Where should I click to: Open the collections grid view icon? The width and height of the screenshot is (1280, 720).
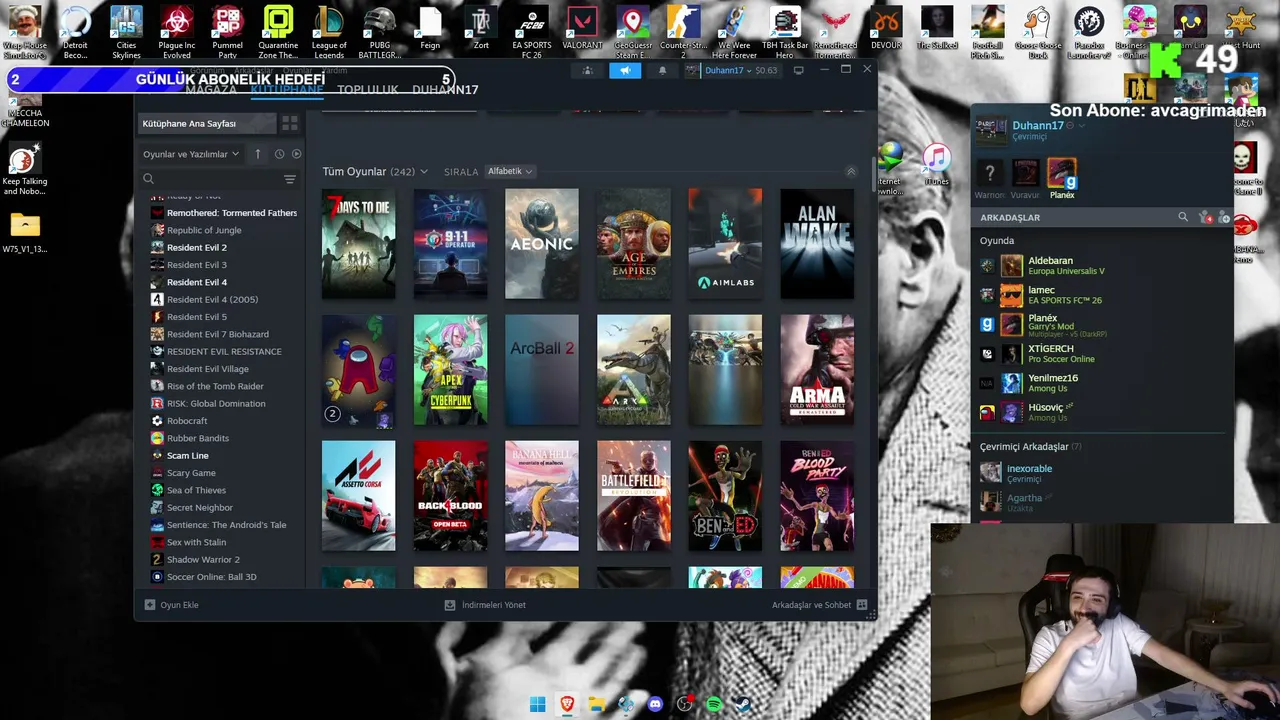290,124
